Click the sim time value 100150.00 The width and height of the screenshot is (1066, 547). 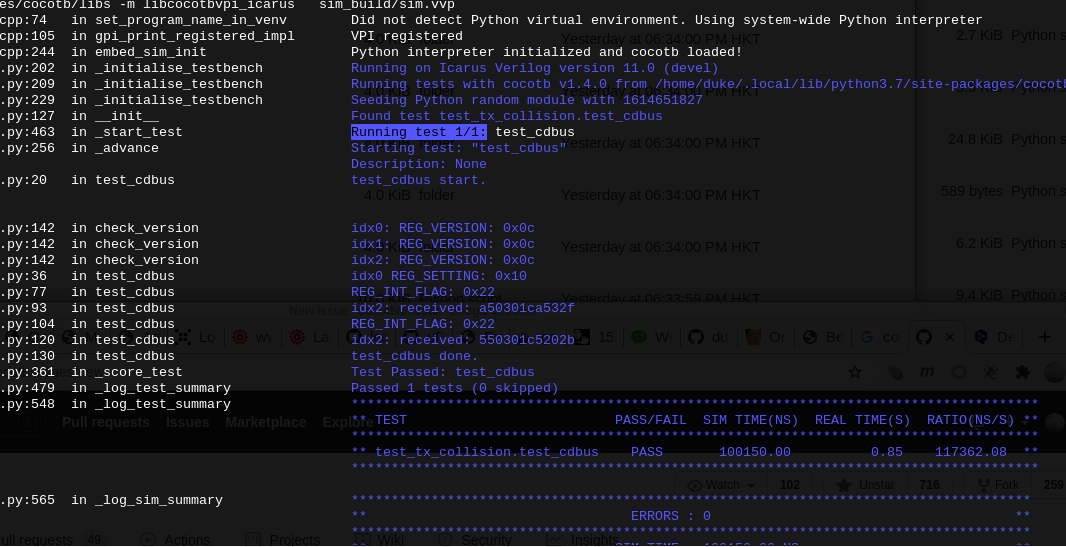point(755,452)
